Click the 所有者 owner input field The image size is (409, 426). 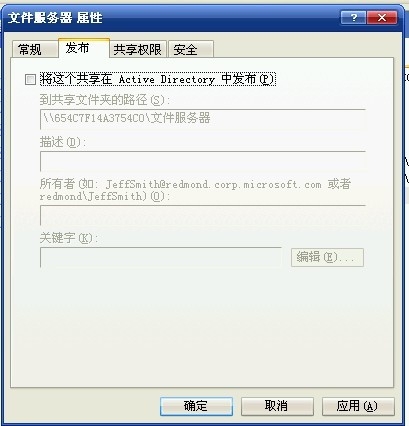(x=203, y=215)
